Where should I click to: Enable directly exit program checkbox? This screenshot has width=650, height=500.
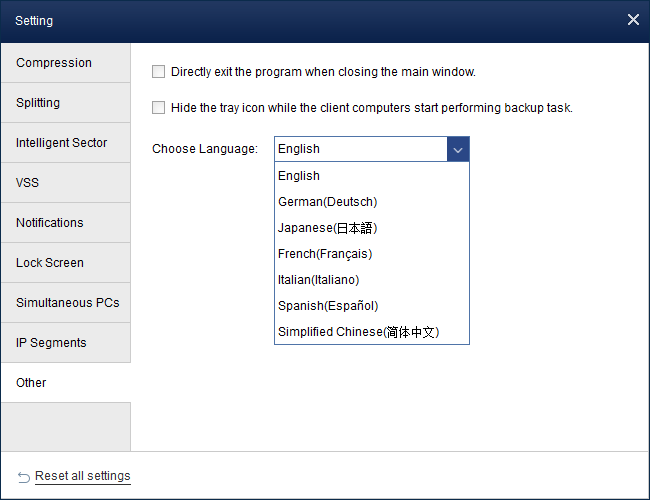pyautogui.click(x=158, y=72)
